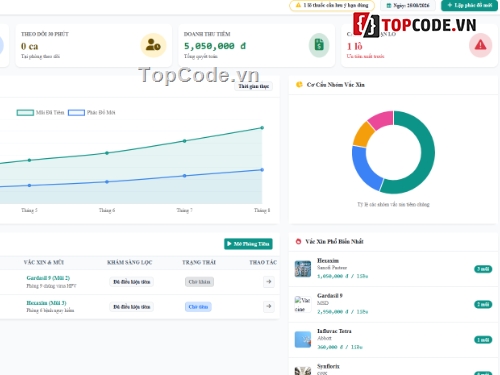Image resolution: width=500 pixels, height=375 pixels.
Task: Toggle the blue 'Phác Đồ Mới' chart legend
Action: point(92,113)
